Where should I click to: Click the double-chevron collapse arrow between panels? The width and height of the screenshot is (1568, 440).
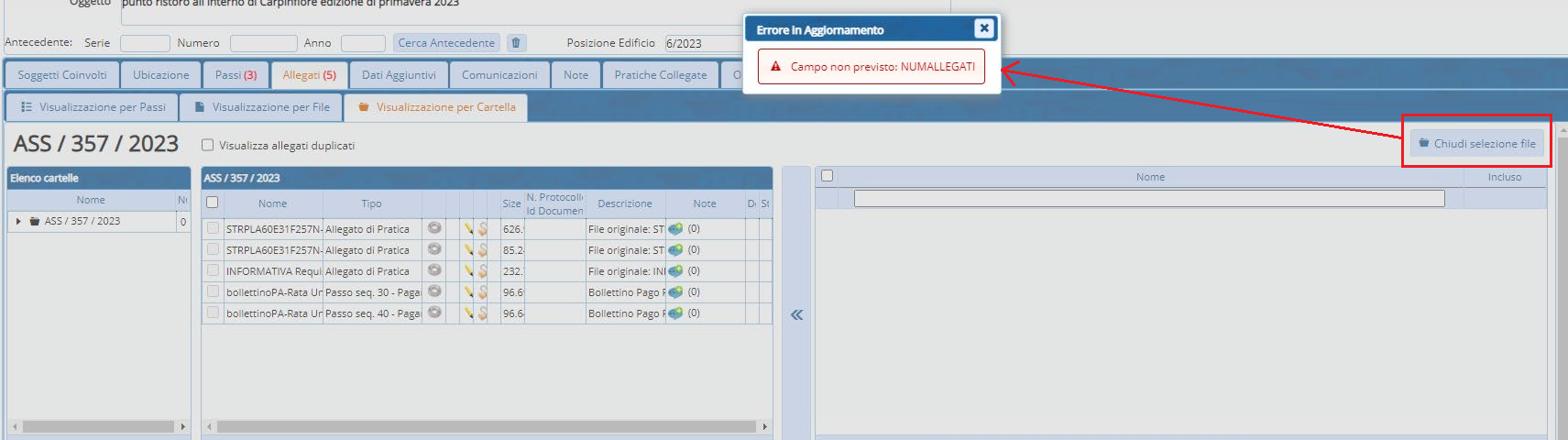pyautogui.click(x=796, y=315)
